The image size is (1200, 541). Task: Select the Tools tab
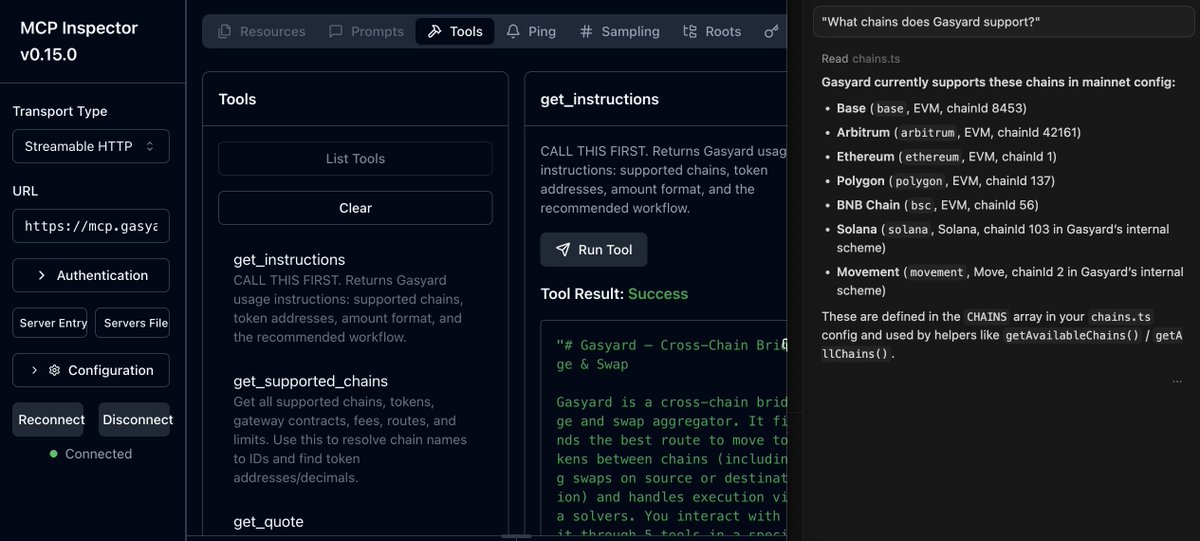pyautogui.click(x=455, y=31)
